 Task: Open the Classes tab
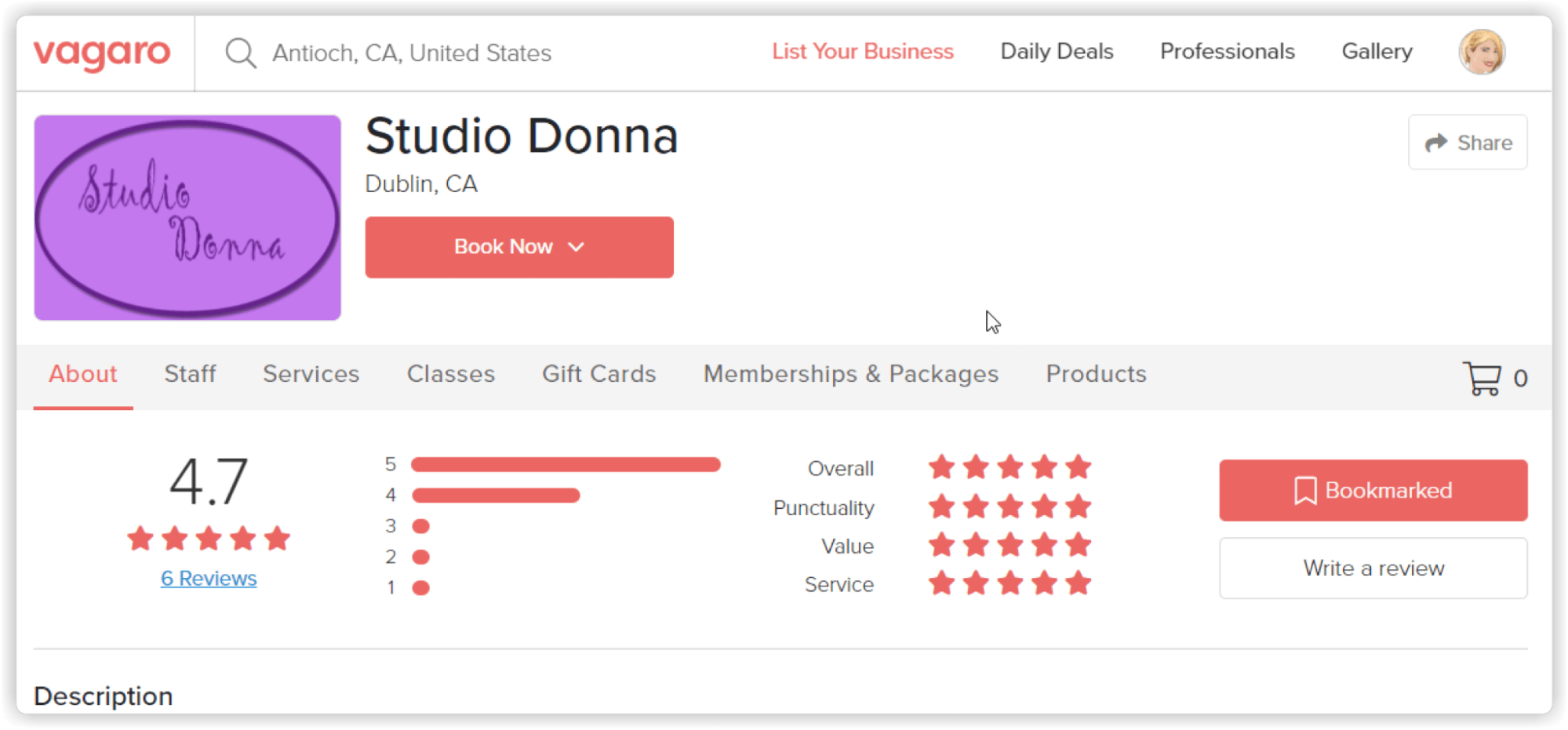[x=451, y=374]
